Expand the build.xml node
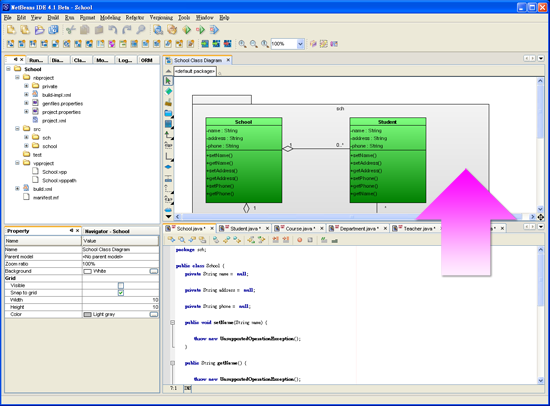Viewport: 550px width, 406px height. (17, 189)
